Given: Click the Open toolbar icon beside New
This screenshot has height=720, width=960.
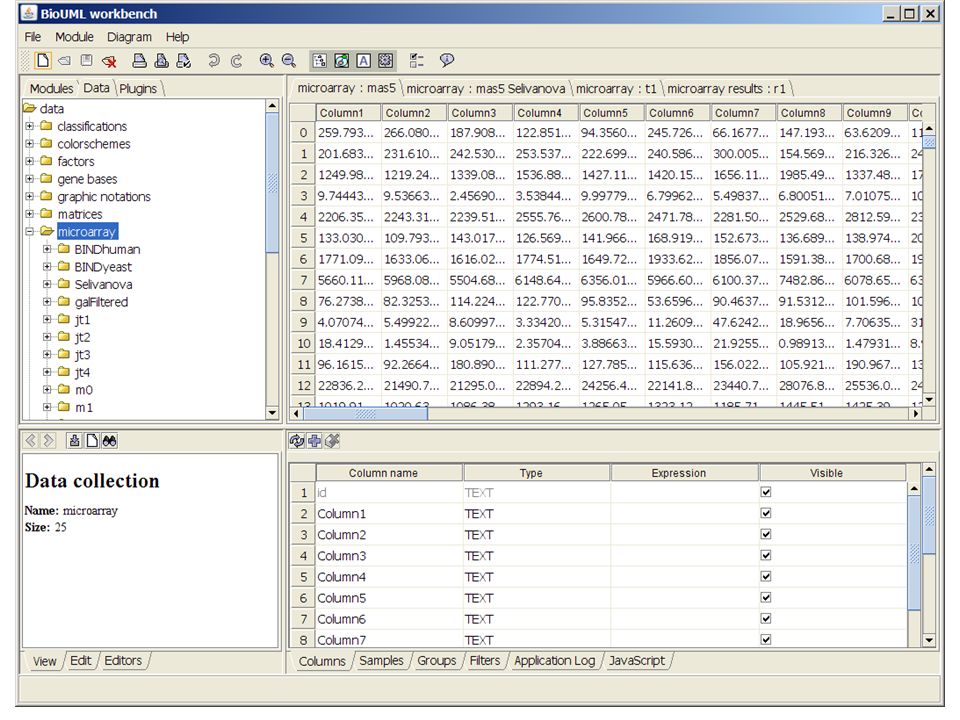Looking at the screenshot, I should pyautogui.click(x=64, y=60).
